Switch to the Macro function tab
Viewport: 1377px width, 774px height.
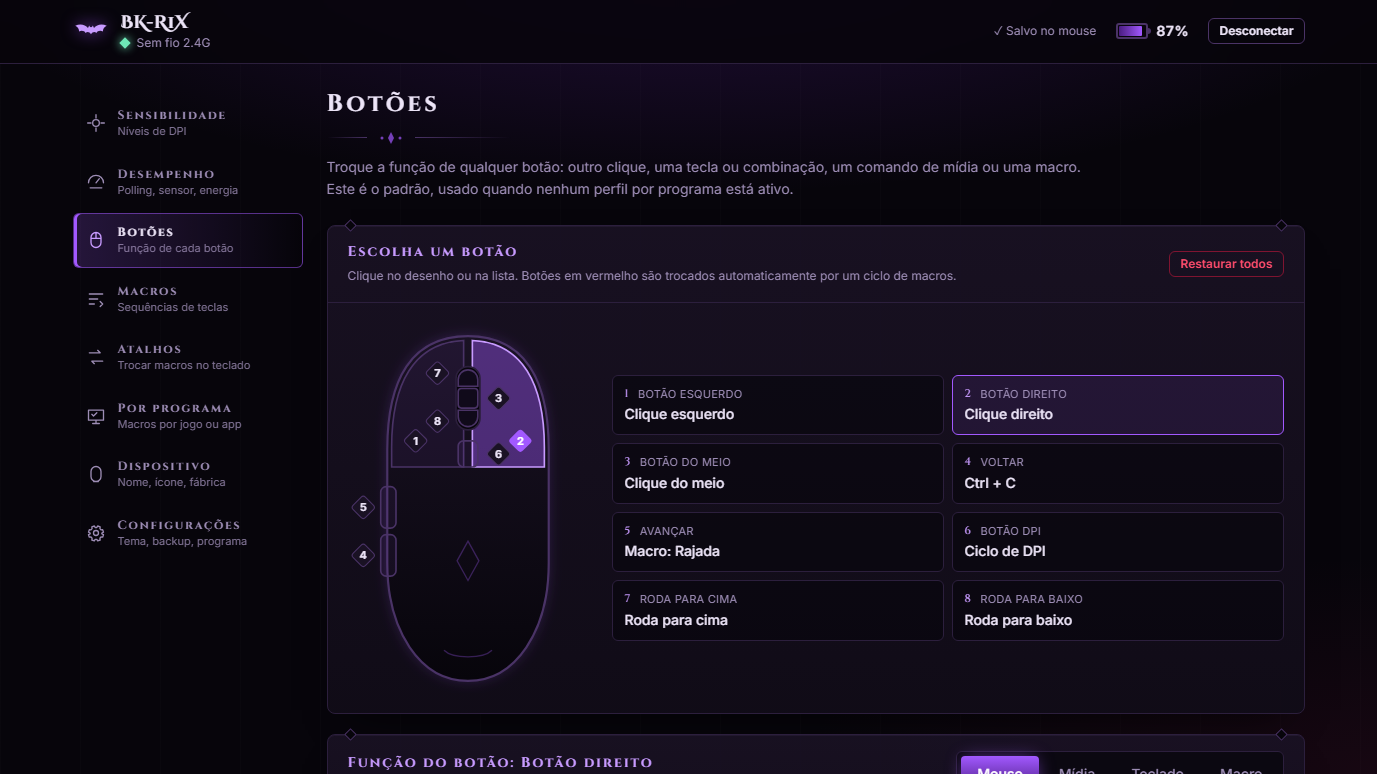click(x=1241, y=767)
